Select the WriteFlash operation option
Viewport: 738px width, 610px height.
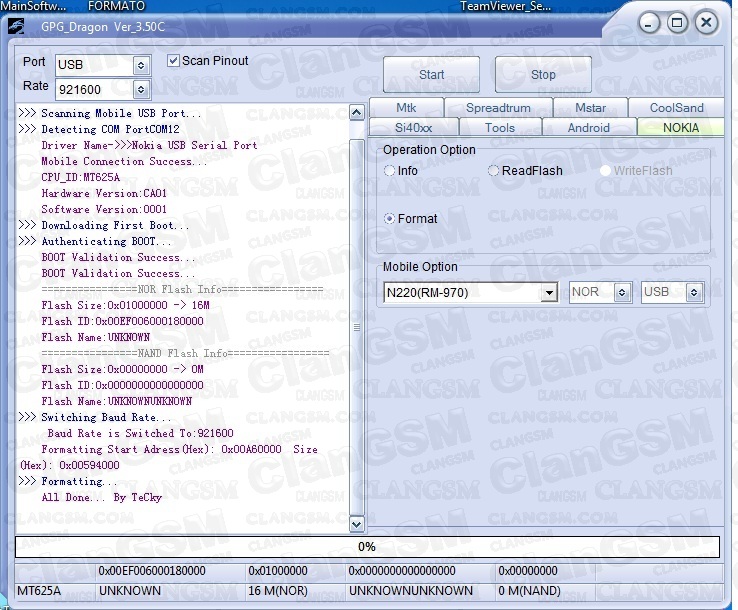pos(605,171)
